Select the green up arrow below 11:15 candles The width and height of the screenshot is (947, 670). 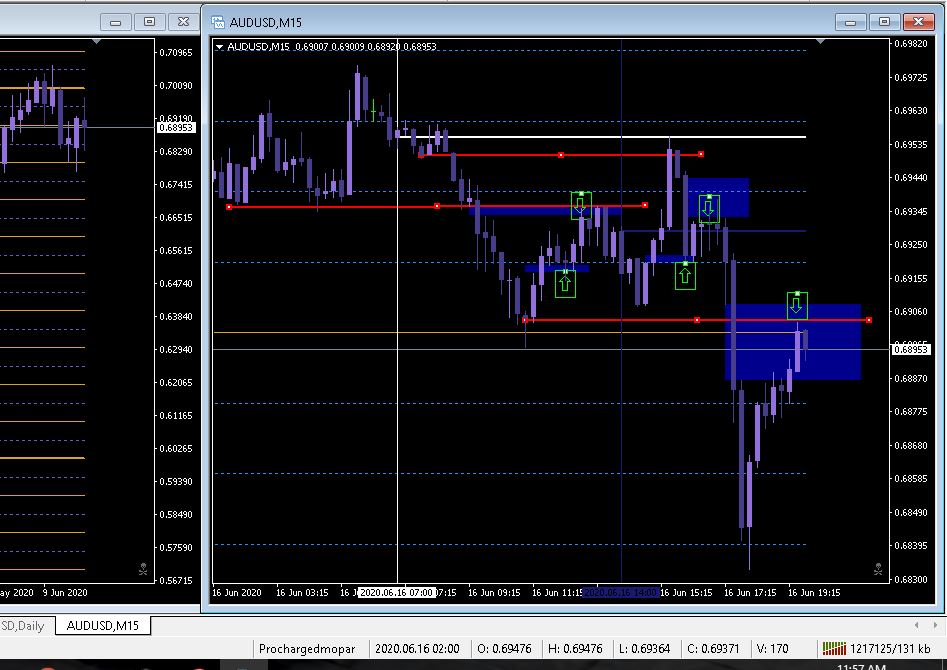[x=565, y=283]
